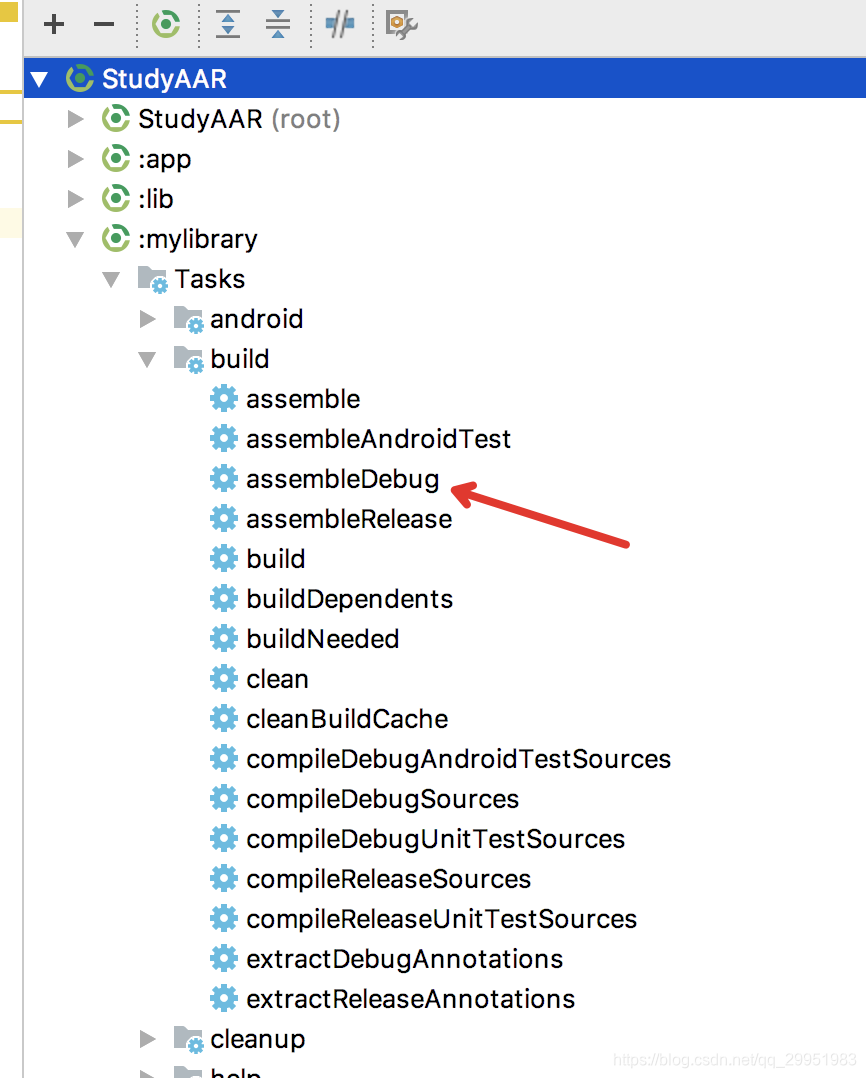Viewport: 866px width, 1078px height.
Task: Click the cleanup folder icon
Action: click(x=189, y=1040)
